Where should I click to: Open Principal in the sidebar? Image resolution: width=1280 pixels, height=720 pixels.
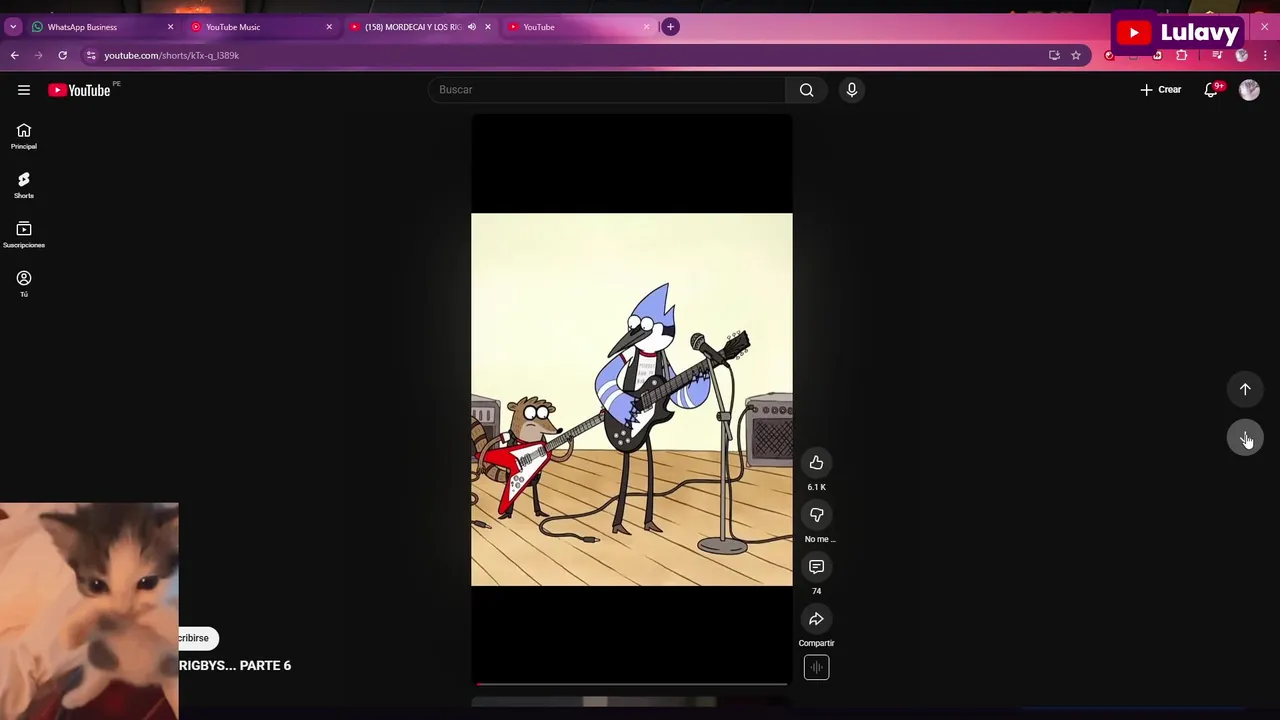pyautogui.click(x=24, y=137)
